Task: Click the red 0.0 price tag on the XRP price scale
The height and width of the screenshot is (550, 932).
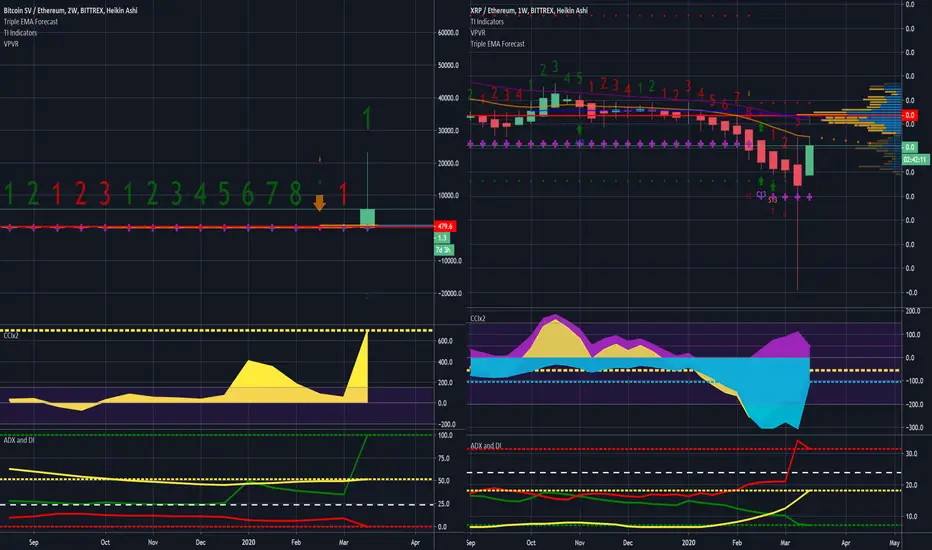Action: 909,115
